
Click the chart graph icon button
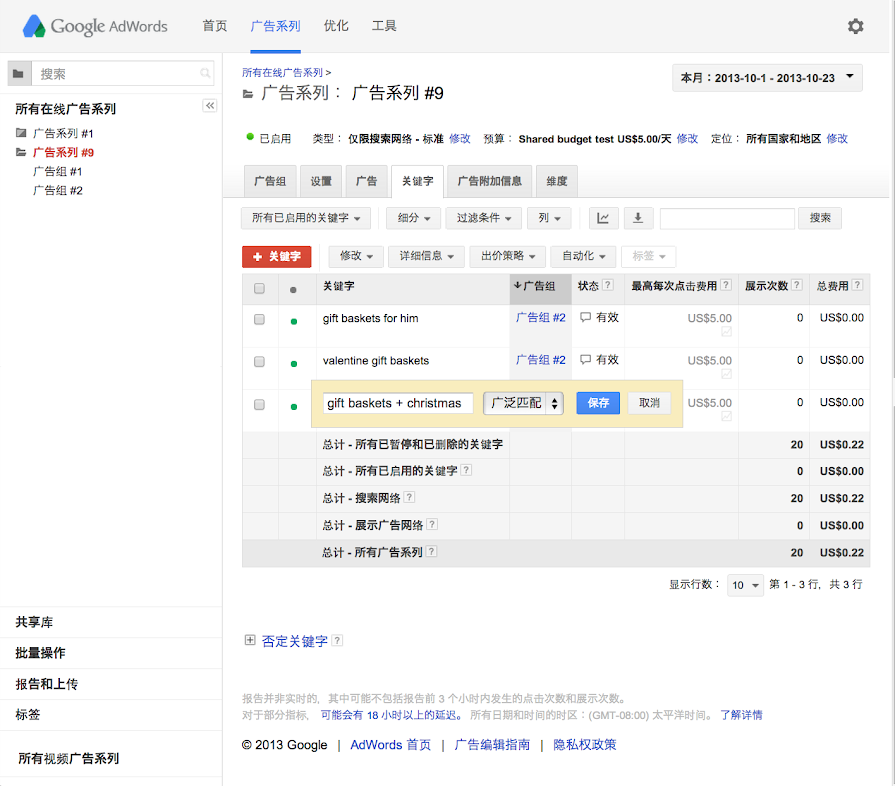pos(603,218)
